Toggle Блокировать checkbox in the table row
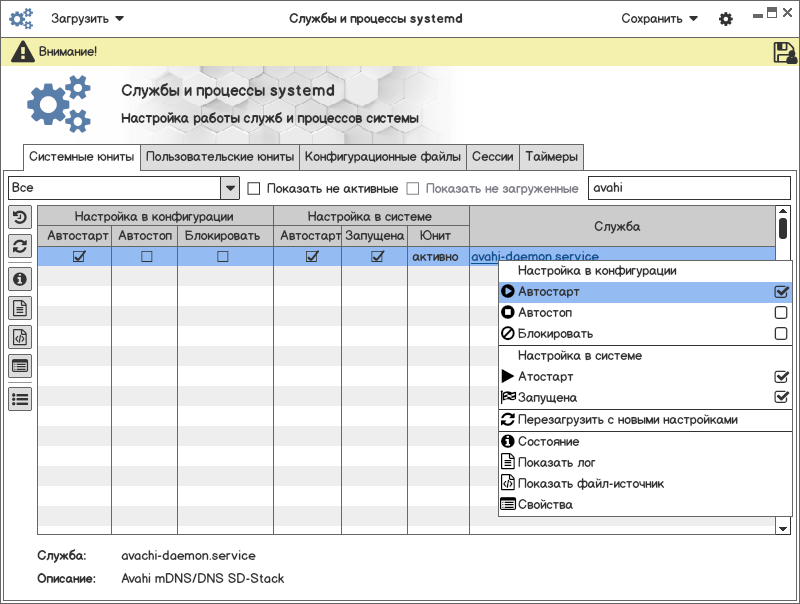The image size is (800, 604). [223, 257]
